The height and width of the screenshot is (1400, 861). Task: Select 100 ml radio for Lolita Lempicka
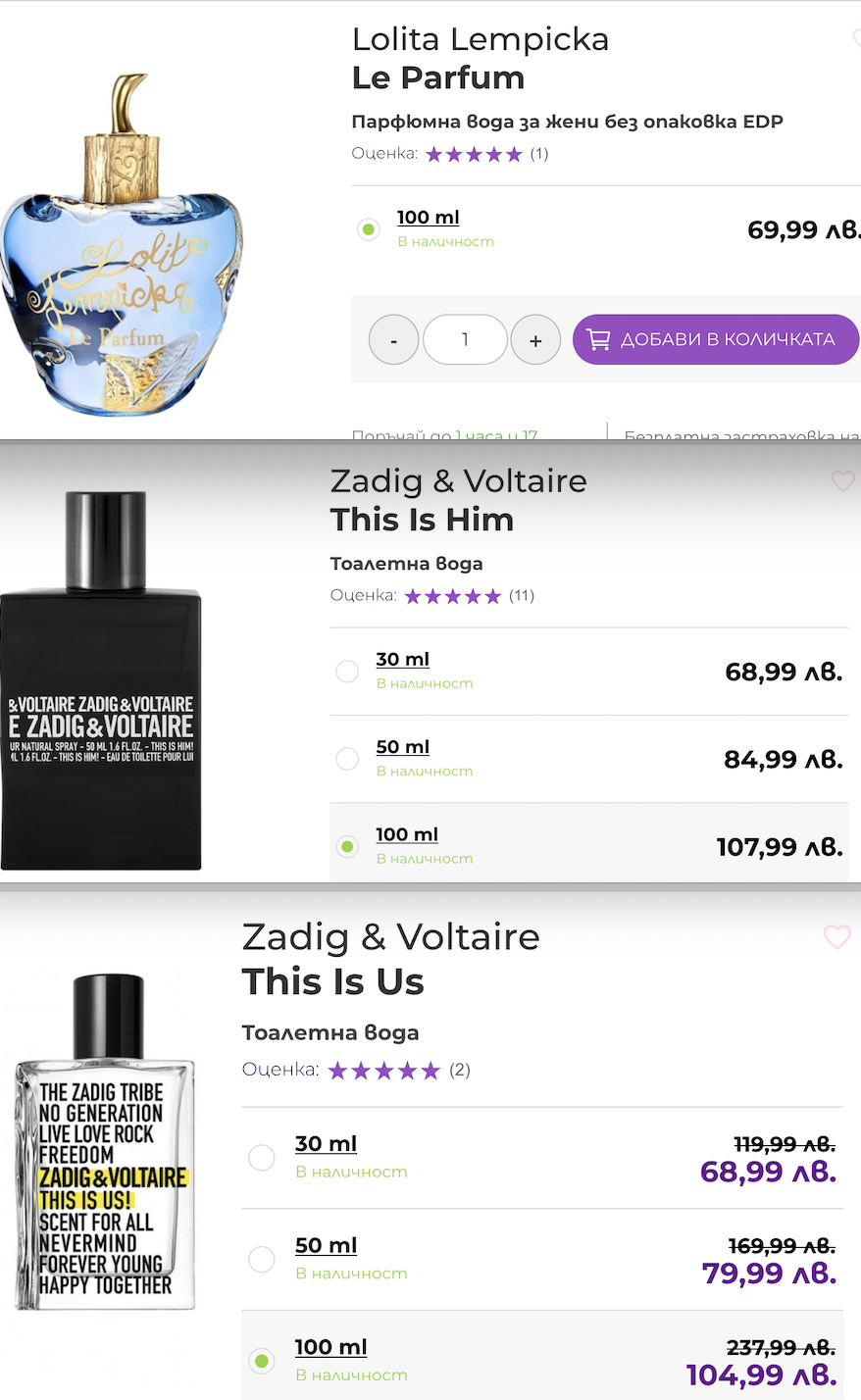click(368, 229)
